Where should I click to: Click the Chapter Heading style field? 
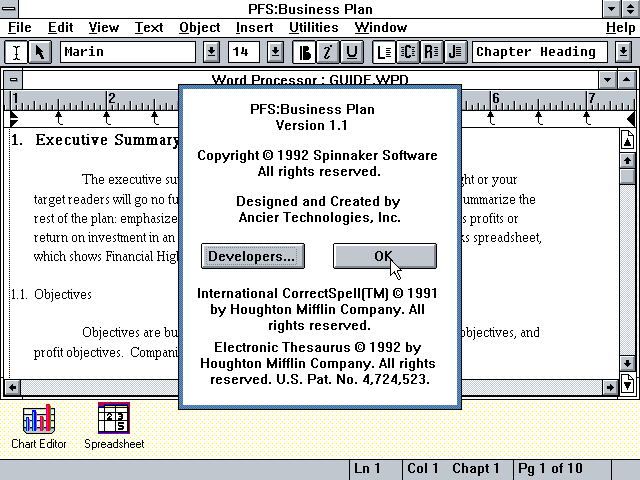[x=540, y=52]
